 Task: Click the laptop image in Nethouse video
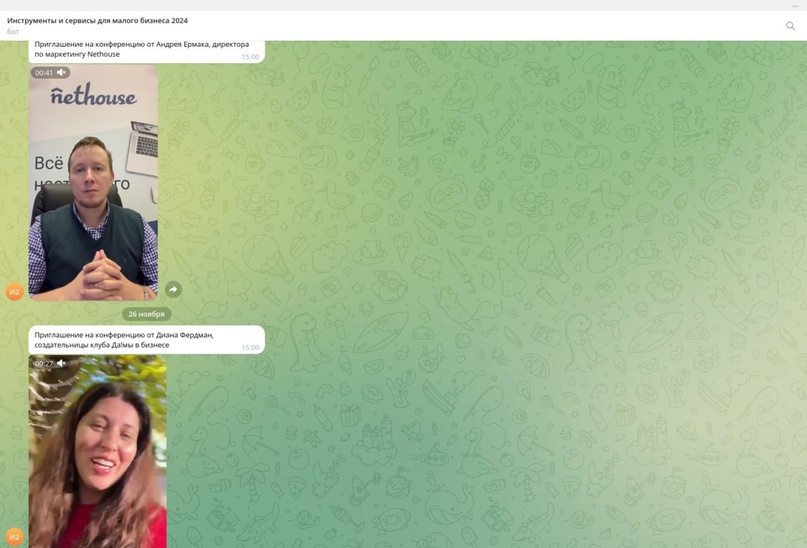145,140
